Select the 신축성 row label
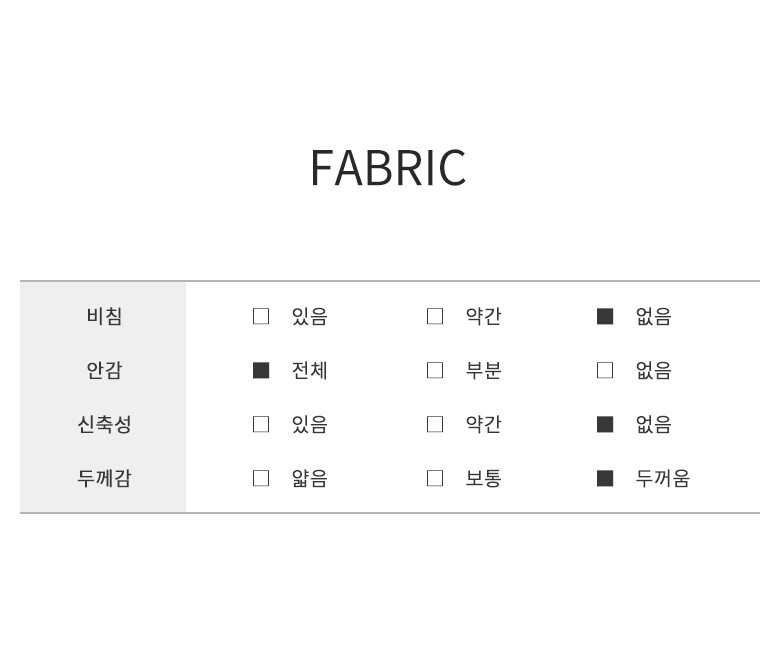Image resolution: width=780 pixels, height=658 pixels. coord(104,424)
